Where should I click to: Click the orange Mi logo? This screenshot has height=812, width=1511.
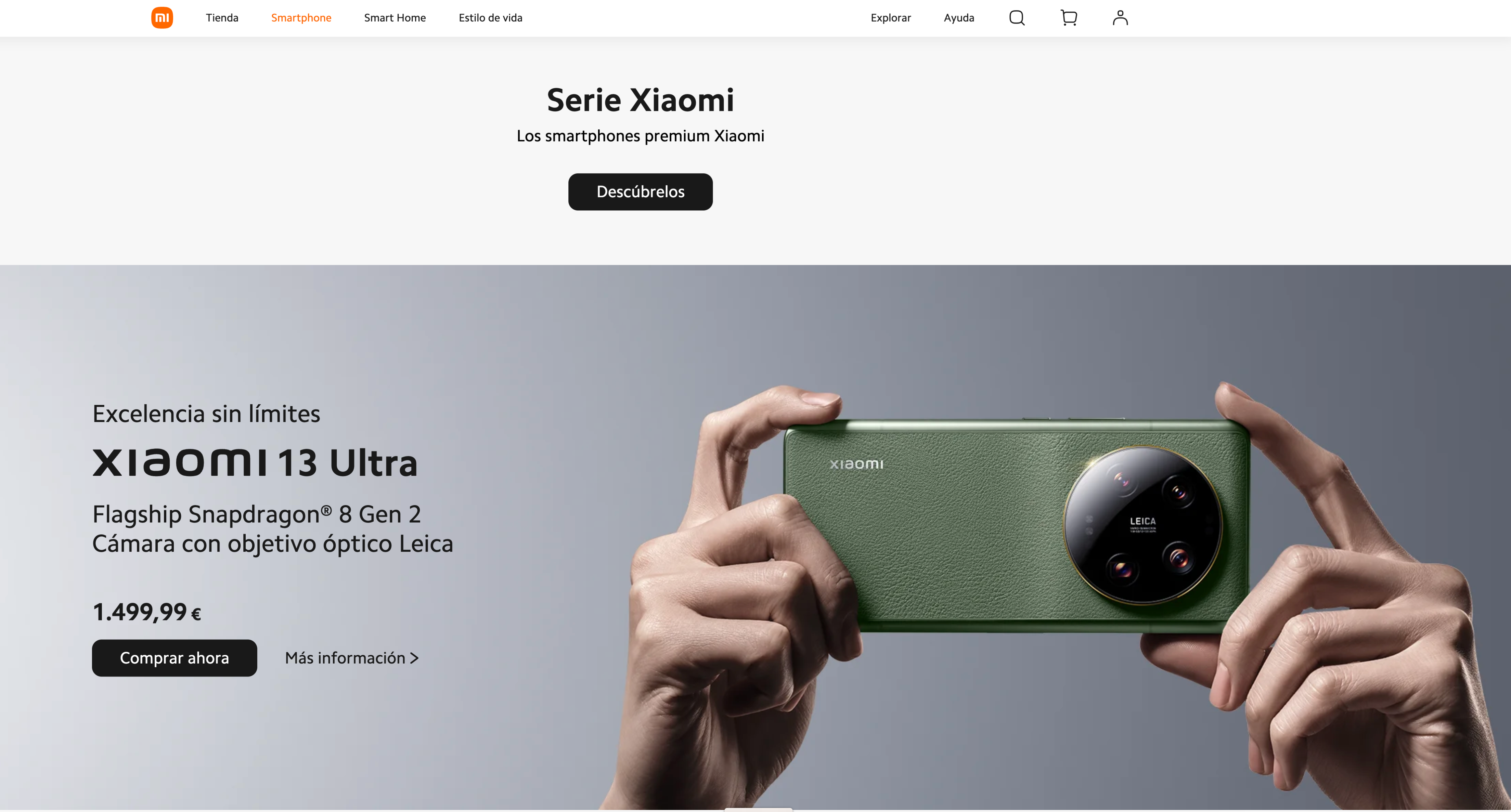(162, 17)
